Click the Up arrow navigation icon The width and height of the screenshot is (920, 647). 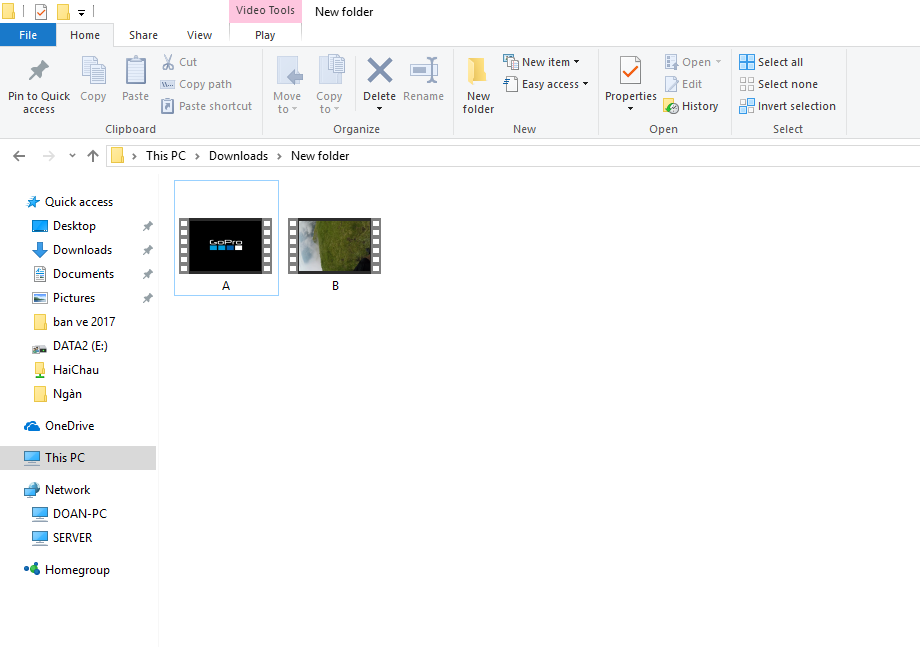93,156
